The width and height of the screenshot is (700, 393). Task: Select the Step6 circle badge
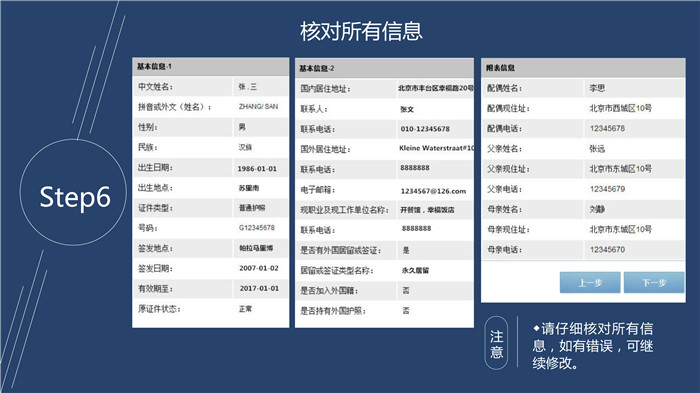[x=74, y=192]
